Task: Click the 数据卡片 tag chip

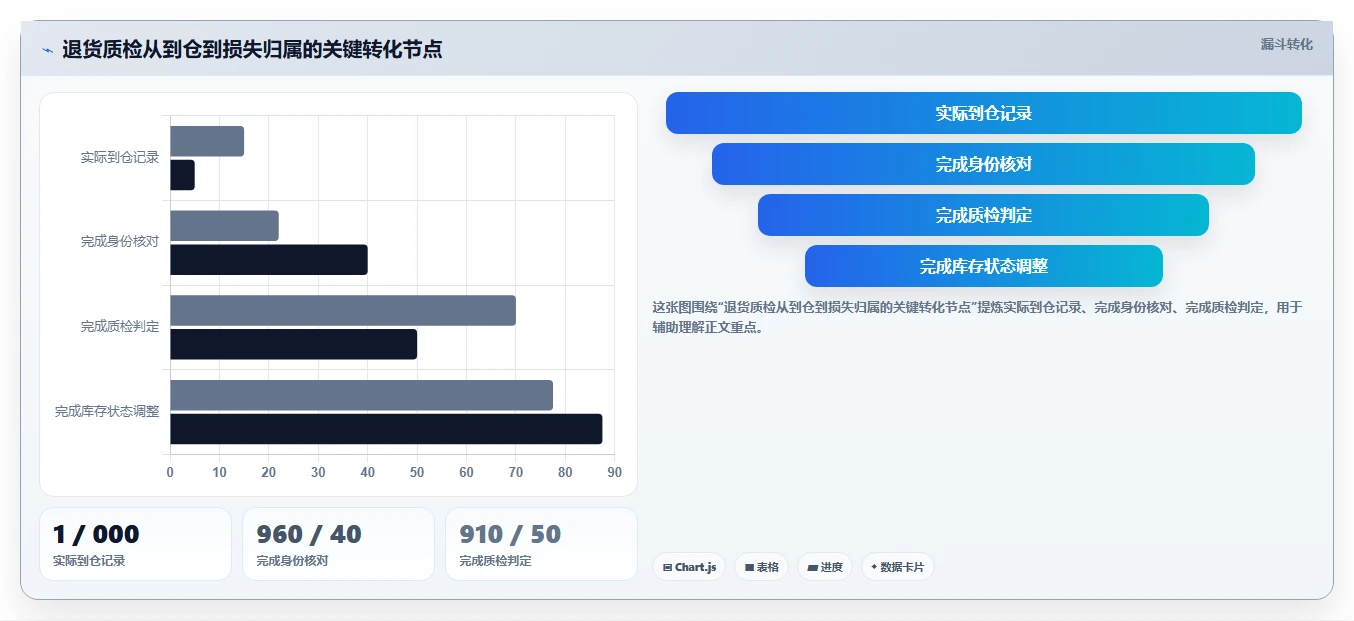Action: point(897,567)
